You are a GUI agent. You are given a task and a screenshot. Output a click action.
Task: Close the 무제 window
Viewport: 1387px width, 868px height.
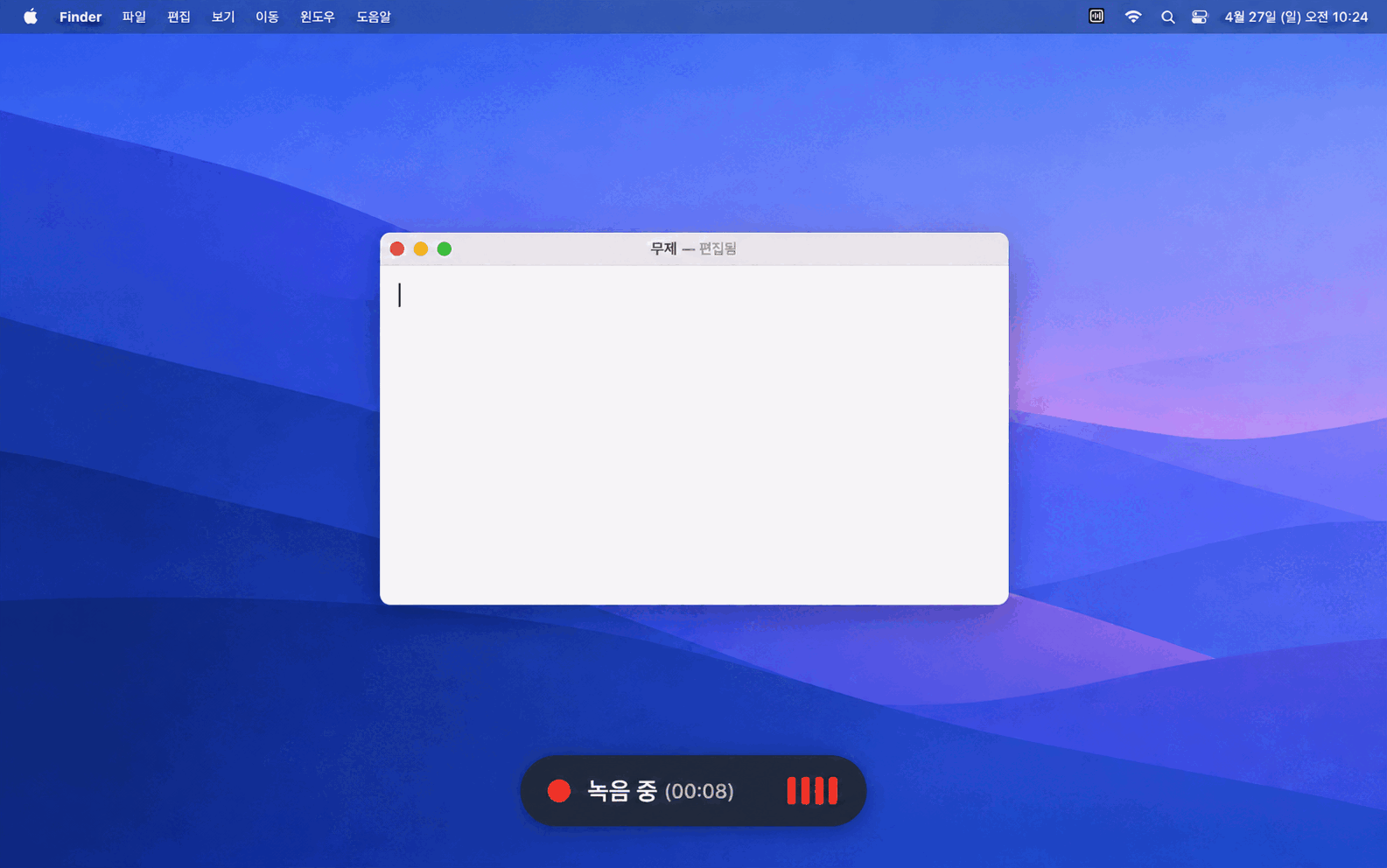[x=397, y=249]
